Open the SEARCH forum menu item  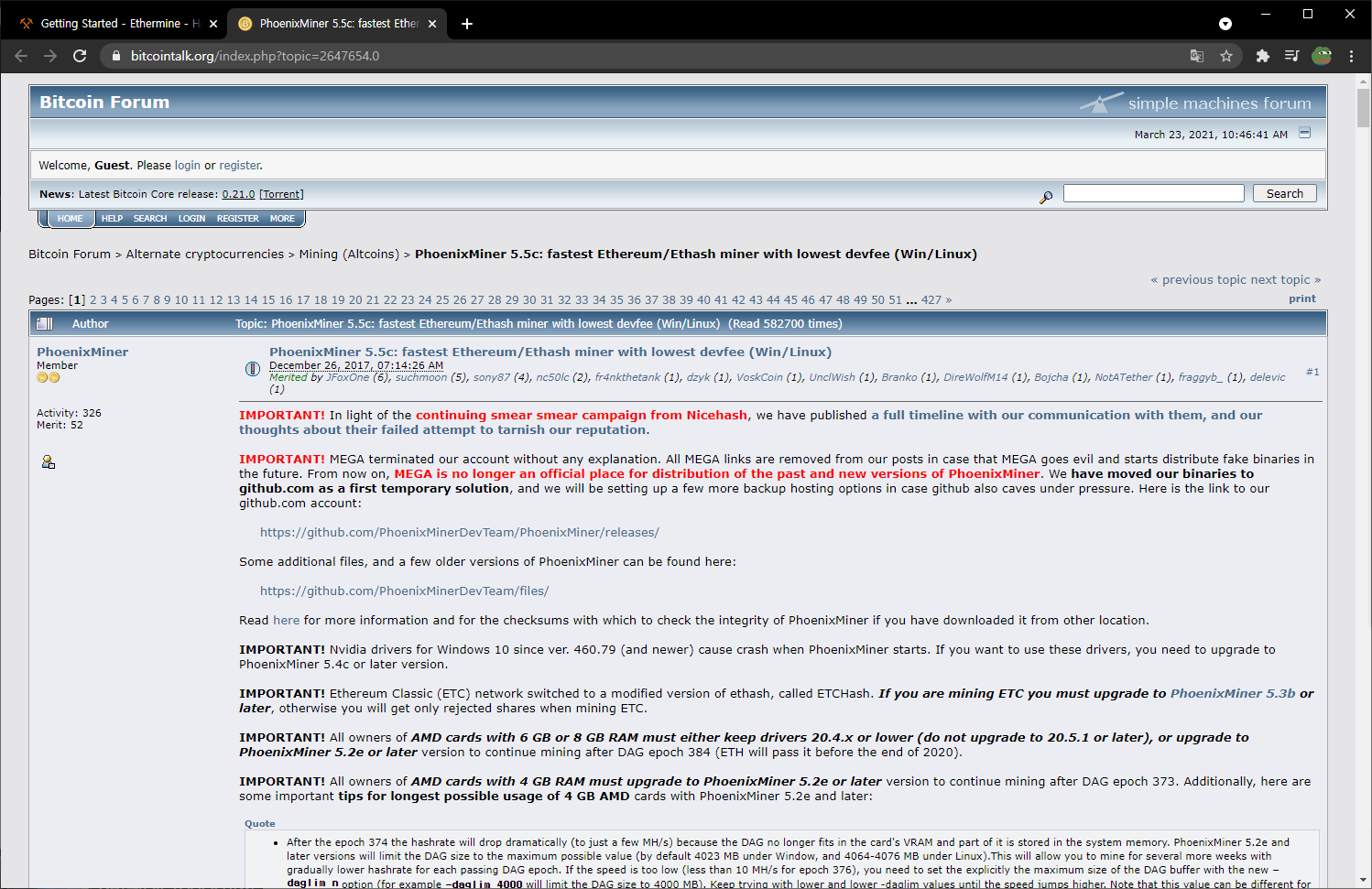tap(150, 219)
